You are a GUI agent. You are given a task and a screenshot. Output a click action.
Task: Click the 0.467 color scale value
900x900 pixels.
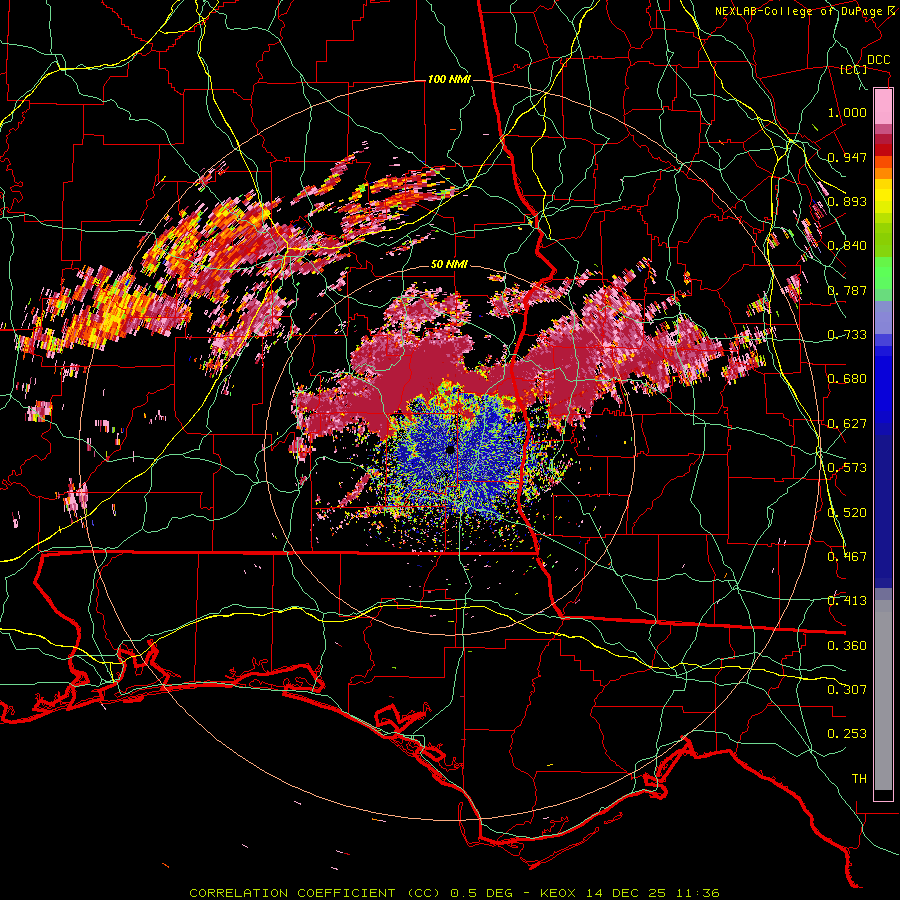847,557
